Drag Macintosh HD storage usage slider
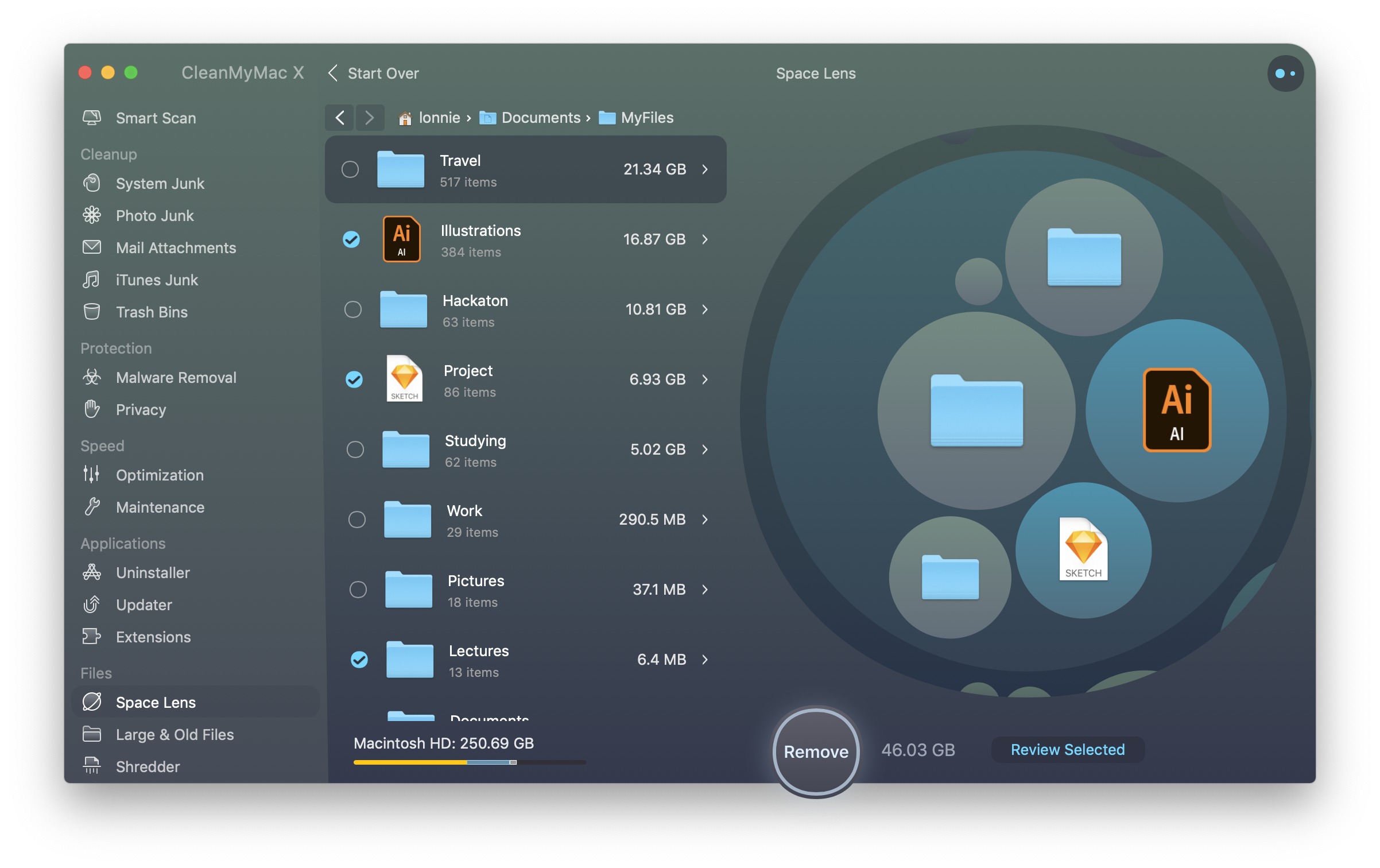Image resolution: width=1380 pixels, height=868 pixels. pos(513,761)
